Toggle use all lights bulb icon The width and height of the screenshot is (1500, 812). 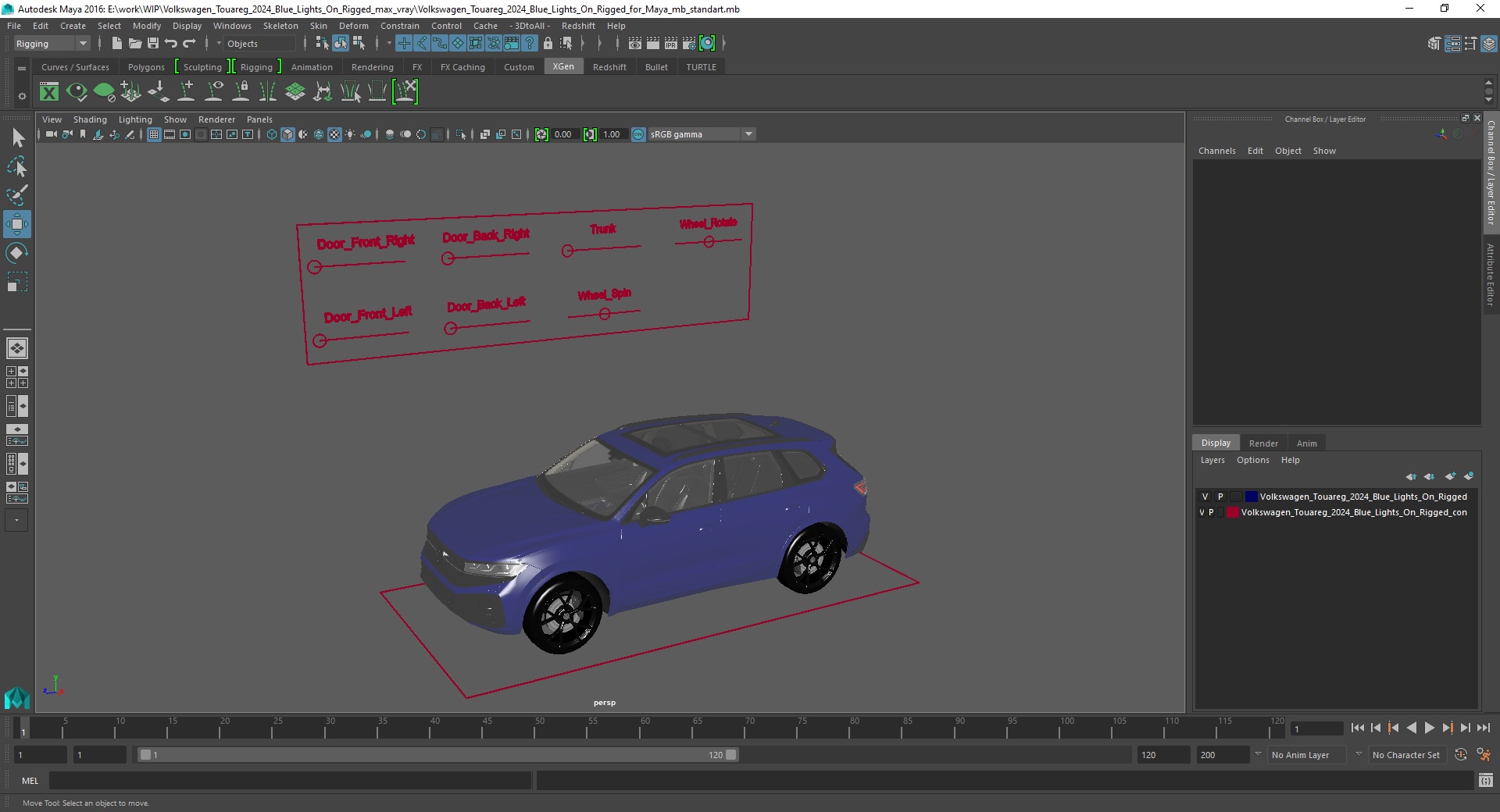(350, 134)
